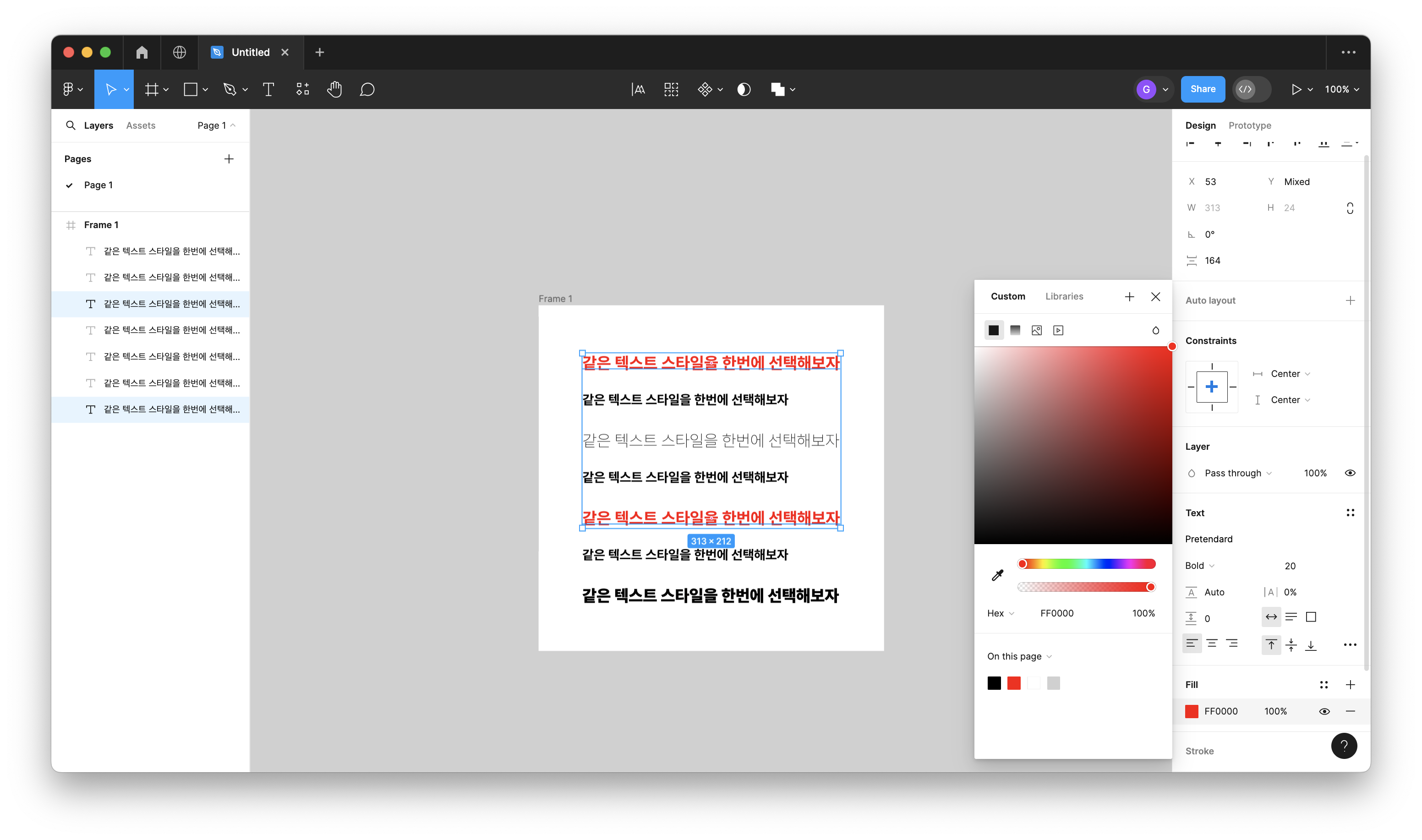Switch to the Prototype tab
The height and width of the screenshot is (840, 1422).
[1249, 125]
